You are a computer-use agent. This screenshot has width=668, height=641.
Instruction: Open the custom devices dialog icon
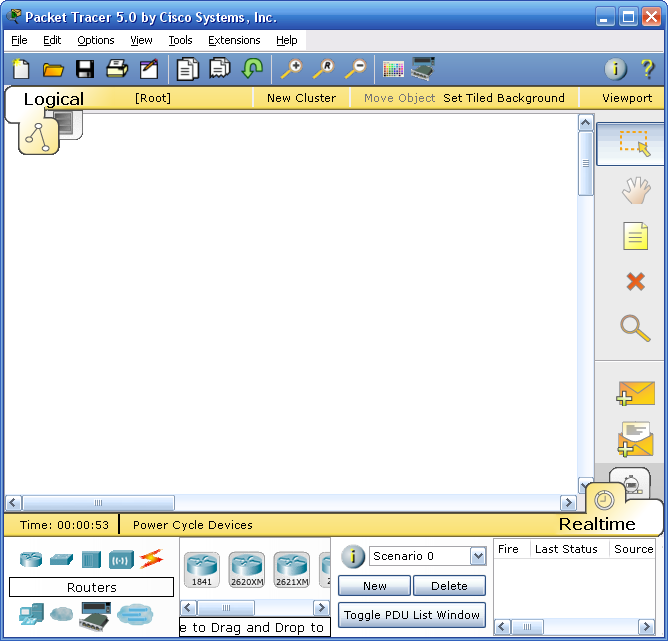(423, 69)
